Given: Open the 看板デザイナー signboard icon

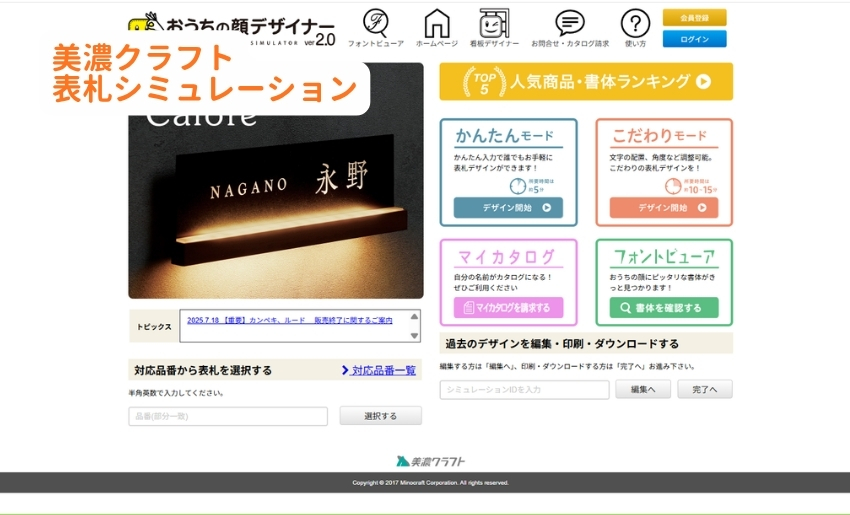Looking at the screenshot, I should [x=494, y=28].
